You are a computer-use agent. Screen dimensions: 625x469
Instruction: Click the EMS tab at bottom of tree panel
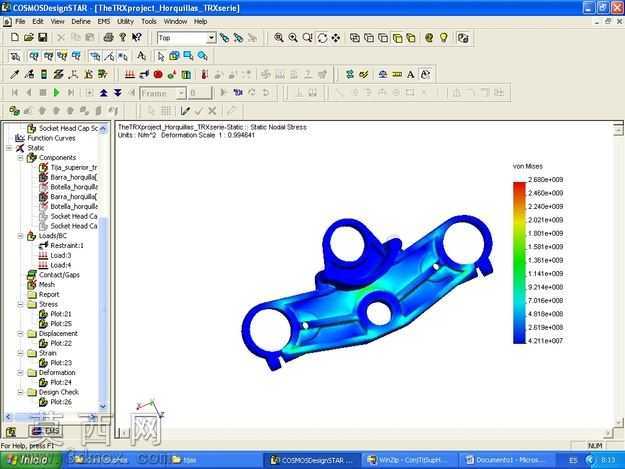(46, 431)
